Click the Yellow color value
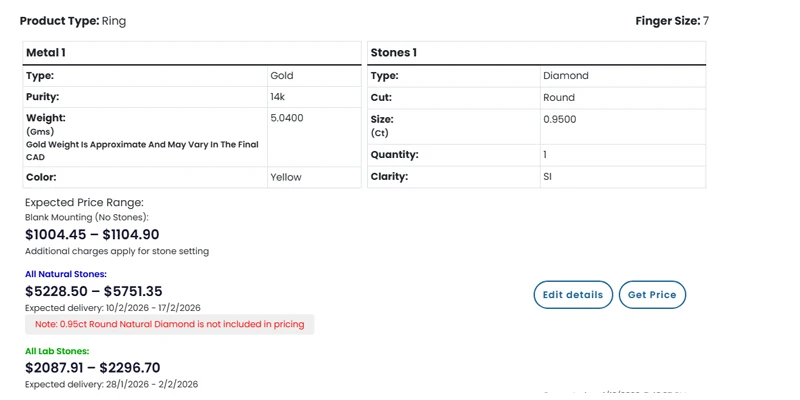 (286, 177)
